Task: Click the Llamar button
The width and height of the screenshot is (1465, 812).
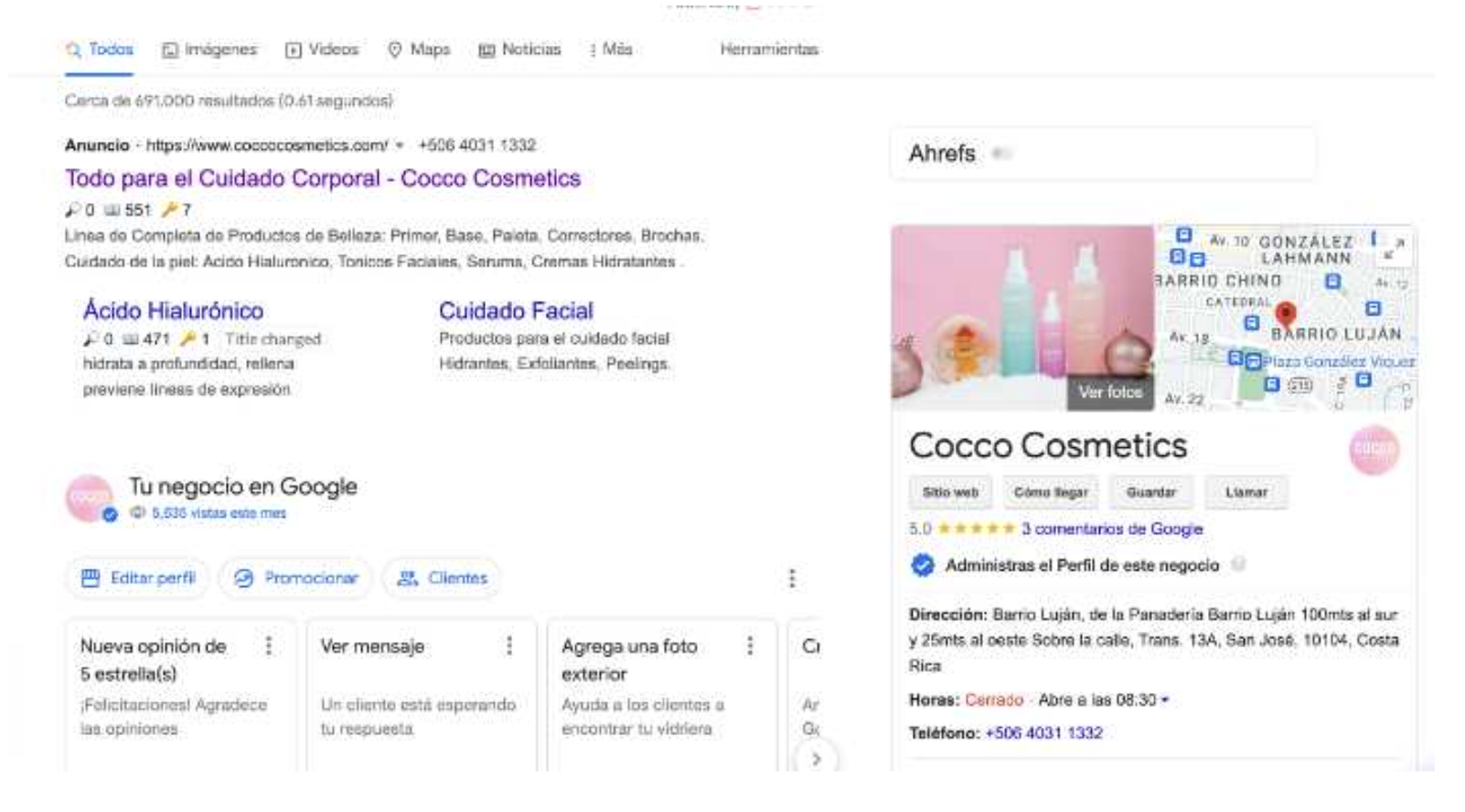Action: coord(1246,492)
